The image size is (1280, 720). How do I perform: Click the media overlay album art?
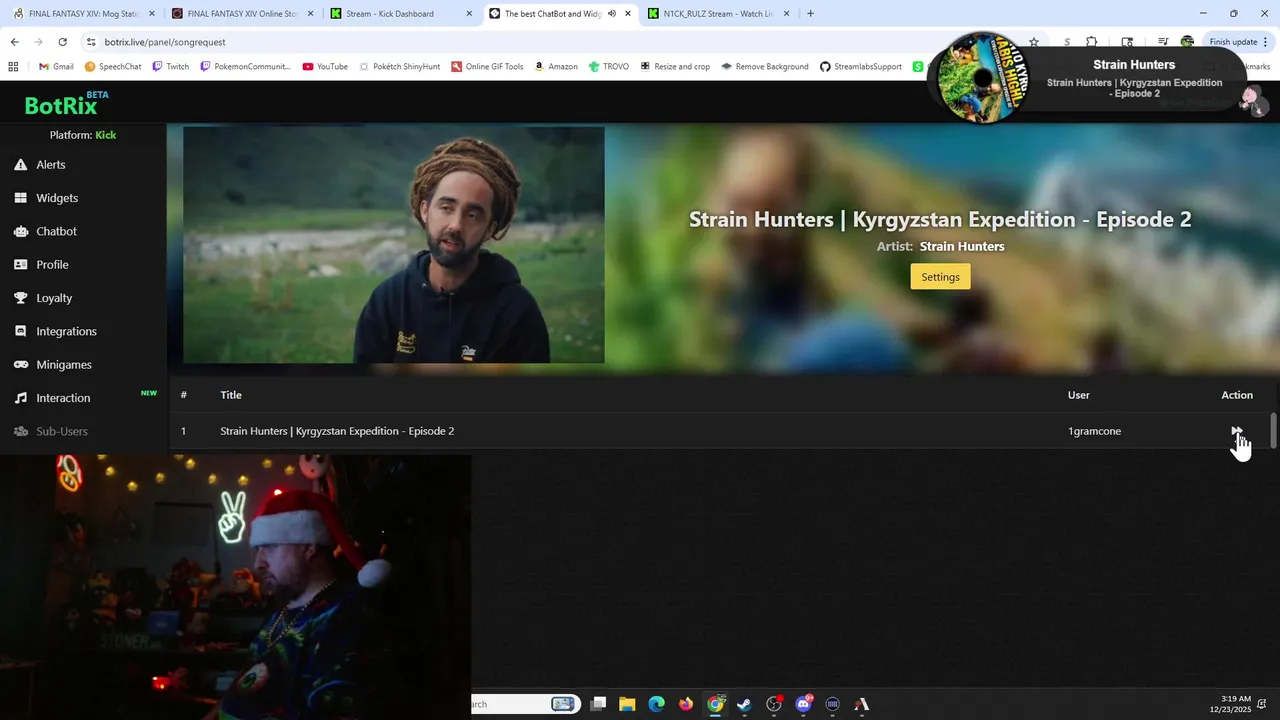(x=983, y=80)
